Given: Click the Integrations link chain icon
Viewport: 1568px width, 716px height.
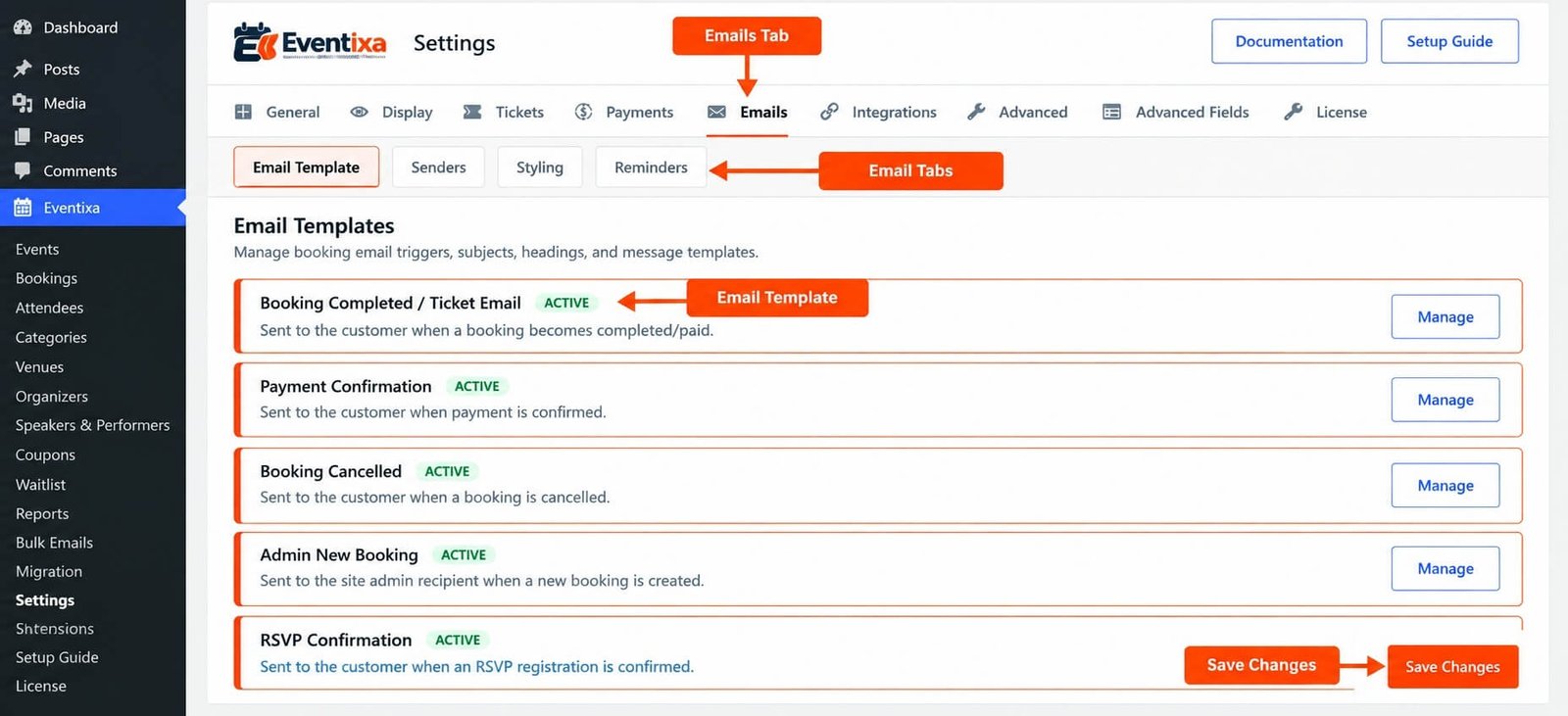Looking at the screenshot, I should click(829, 112).
